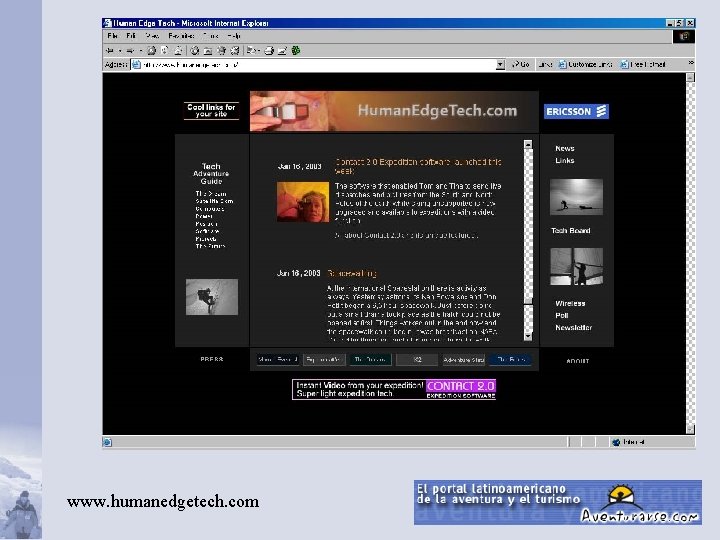
Task: Click the Mail toolbar icon
Action: pyautogui.click(x=251, y=51)
